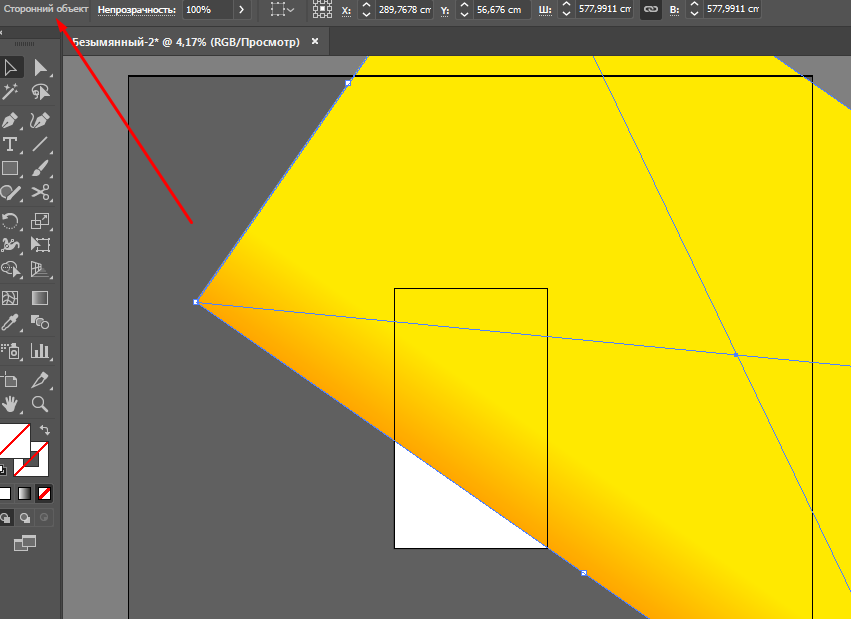Swap fill and stroke colors
The width and height of the screenshot is (851, 619).
click(x=44, y=430)
